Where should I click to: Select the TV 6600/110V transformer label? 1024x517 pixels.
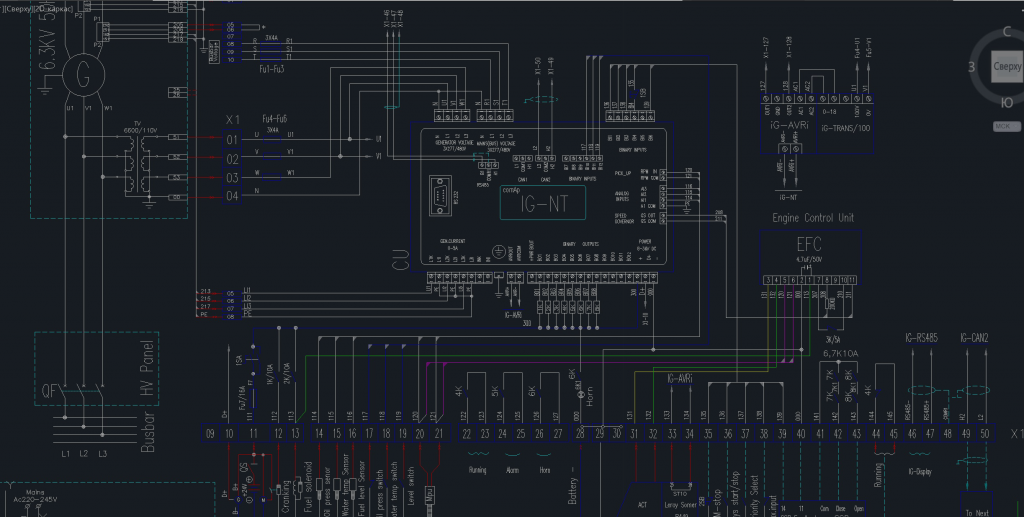point(140,128)
